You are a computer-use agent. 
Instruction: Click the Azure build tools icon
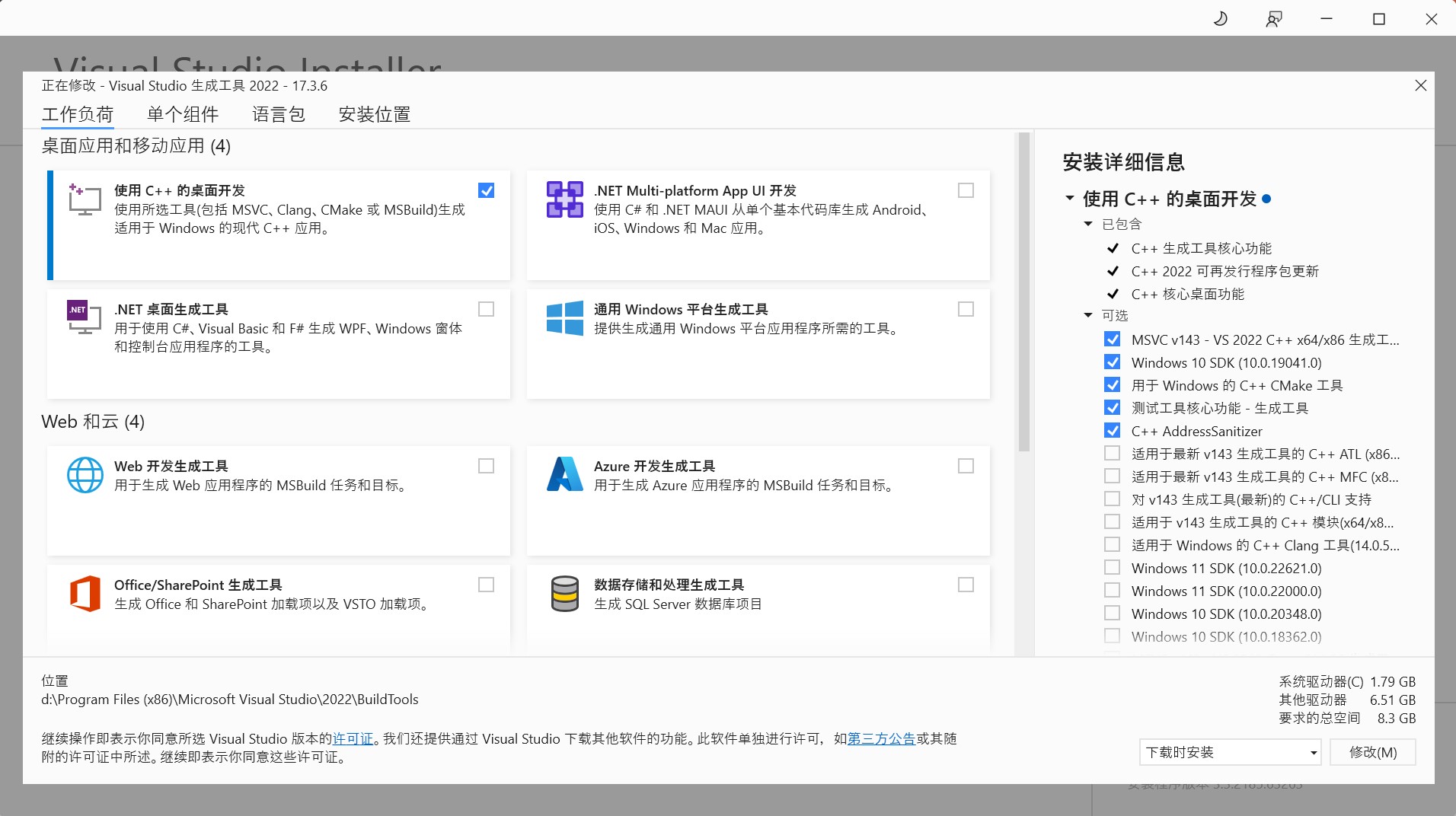564,474
